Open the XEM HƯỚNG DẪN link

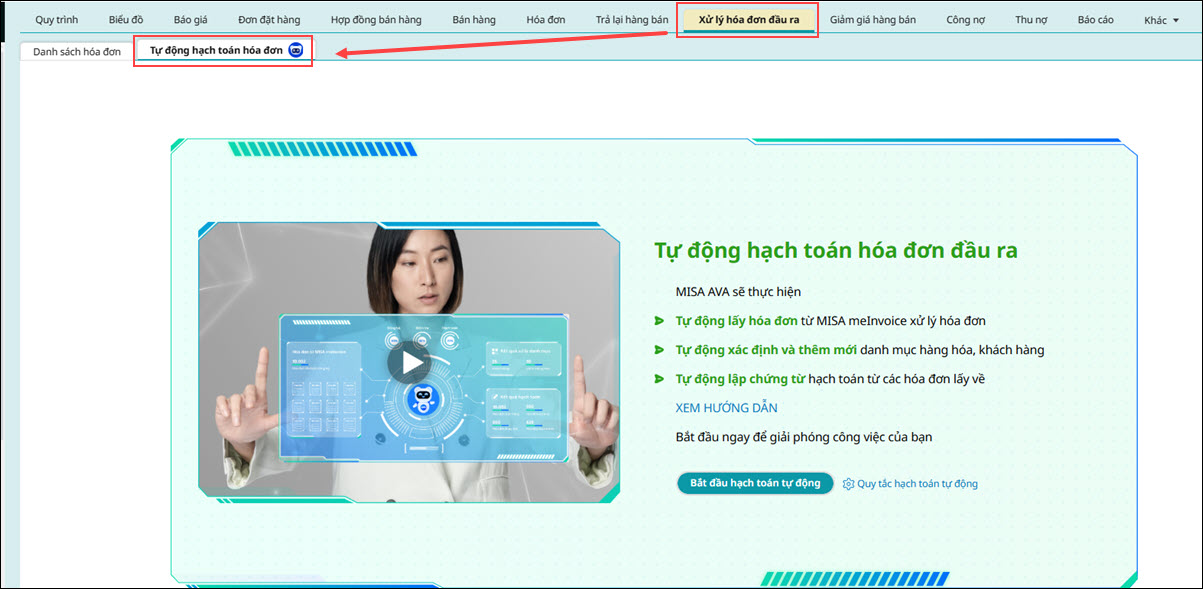pos(726,408)
